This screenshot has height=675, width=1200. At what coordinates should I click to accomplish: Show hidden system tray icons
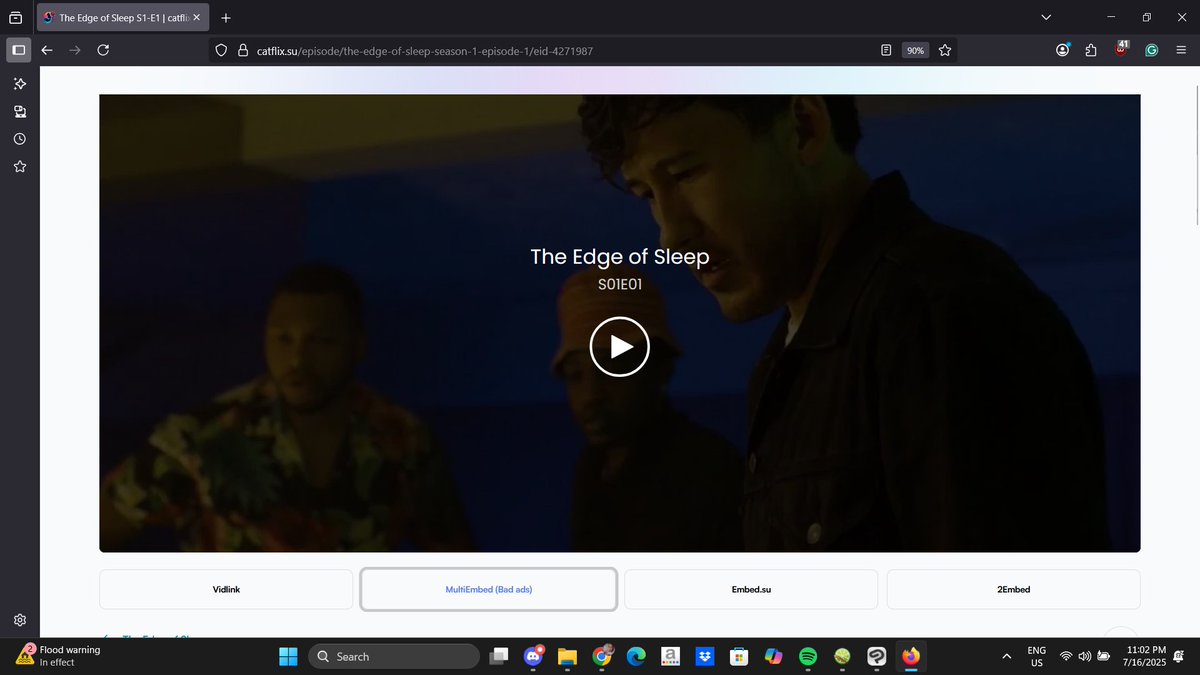pos(1005,656)
